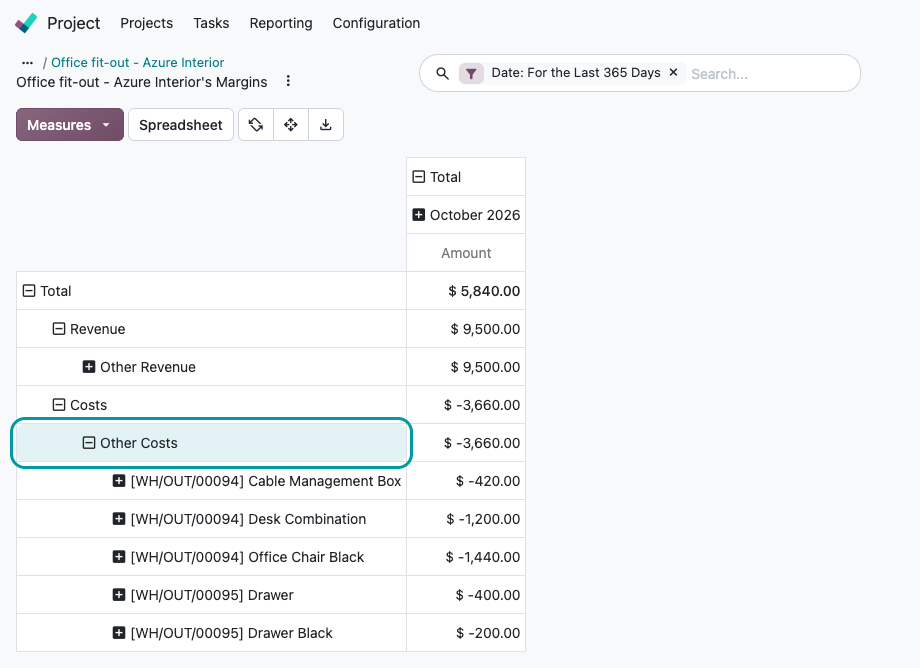Remove the Date filter facet
The height and width of the screenshot is (668, 920).
[674, 72]
